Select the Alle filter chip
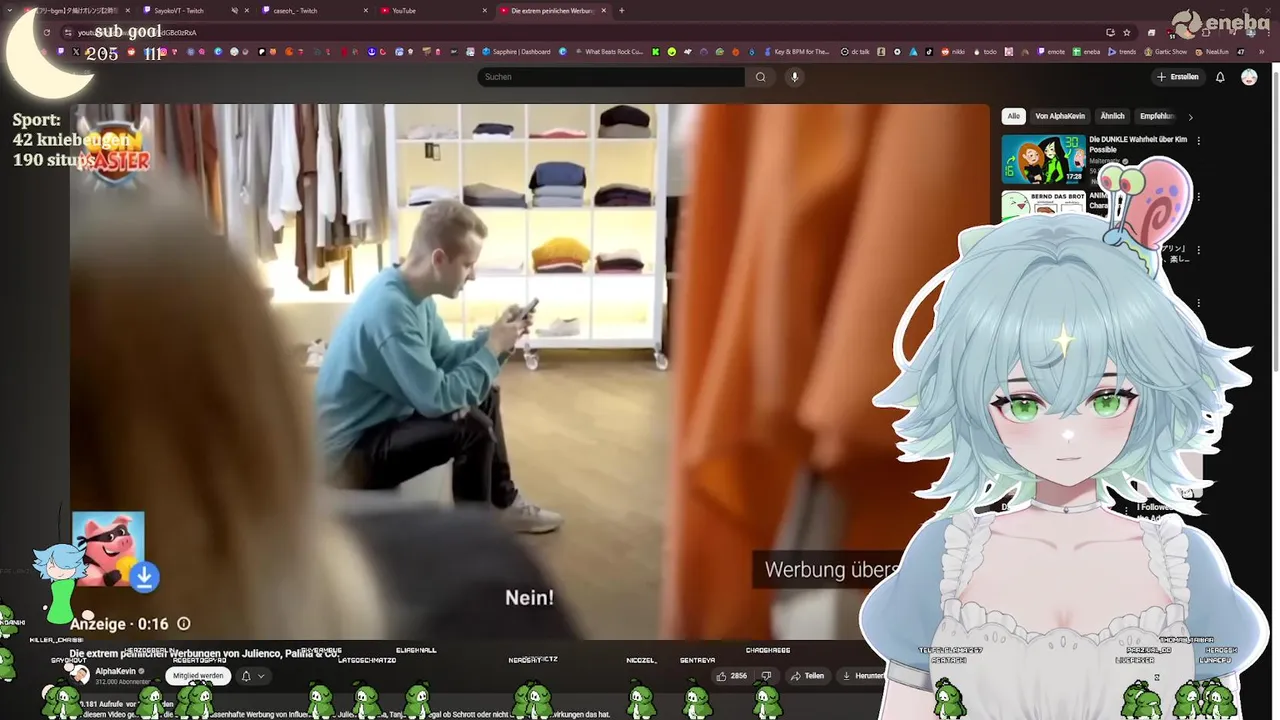Image resolution: width=1280 pixels, height=720 pixels. (x=1014, y=116)
